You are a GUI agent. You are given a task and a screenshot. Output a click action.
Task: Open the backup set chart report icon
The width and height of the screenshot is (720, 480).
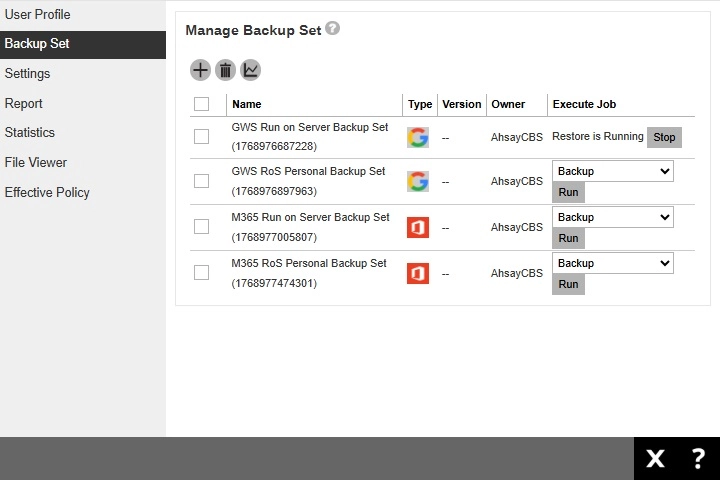tap(250, 70)
